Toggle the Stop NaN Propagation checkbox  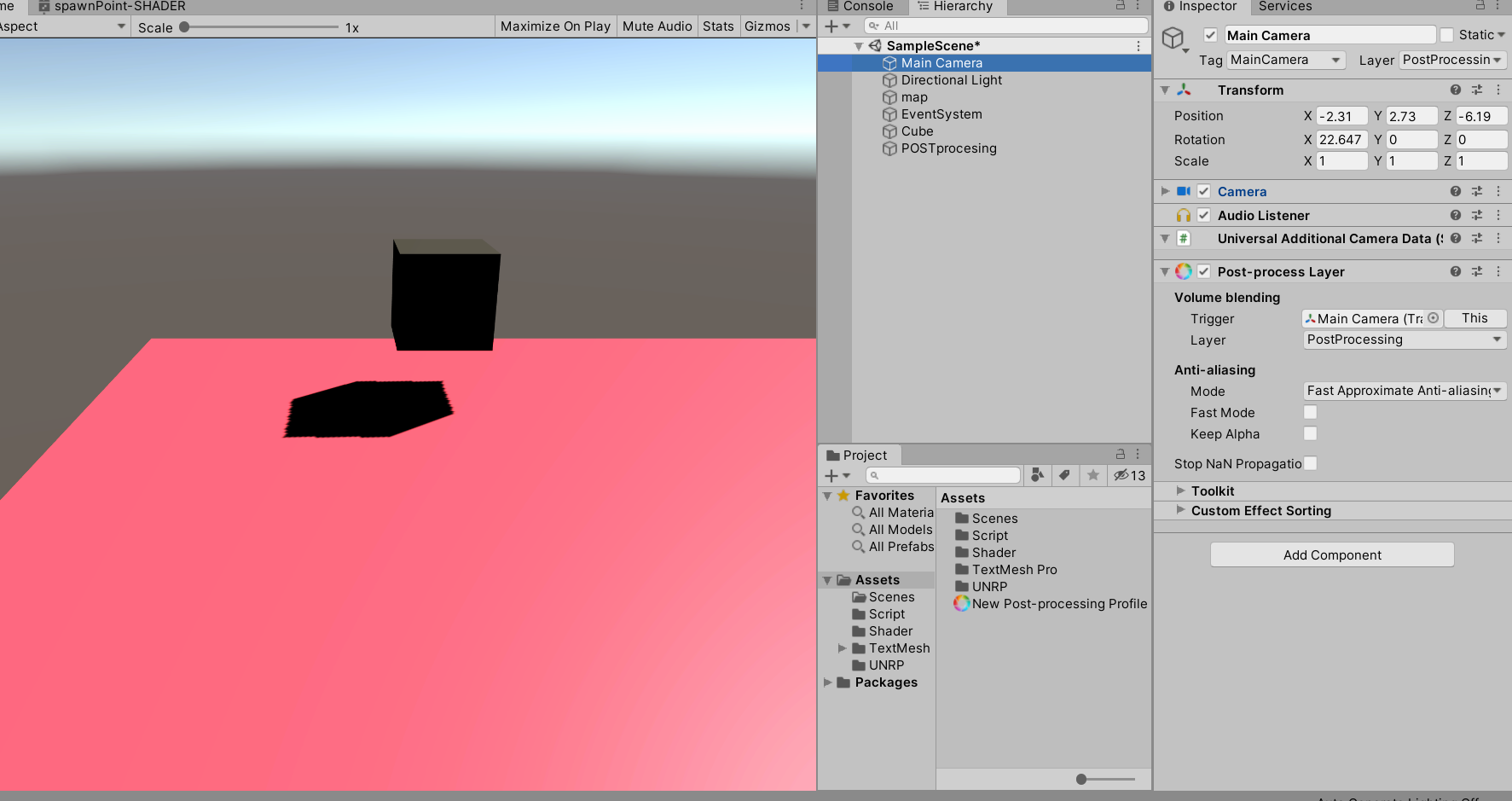[x=1311, y=463]
